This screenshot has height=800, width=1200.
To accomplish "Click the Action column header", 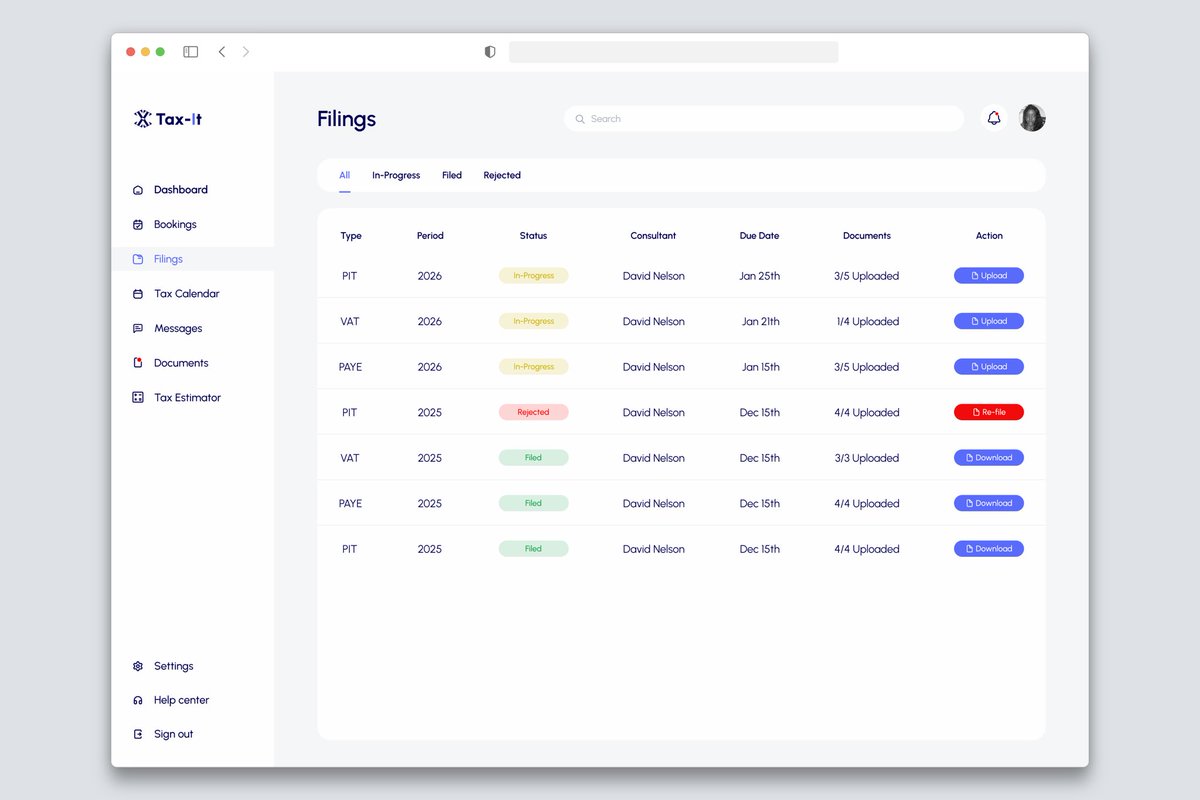I will click(x=989, y=236).
